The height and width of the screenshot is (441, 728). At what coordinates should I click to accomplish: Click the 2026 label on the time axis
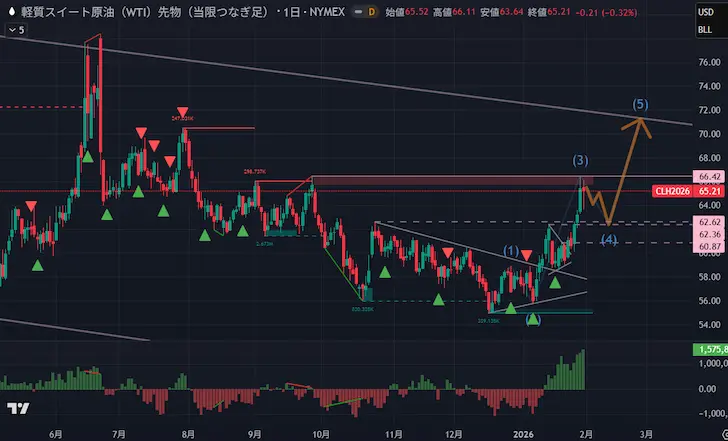coord(523,434)
